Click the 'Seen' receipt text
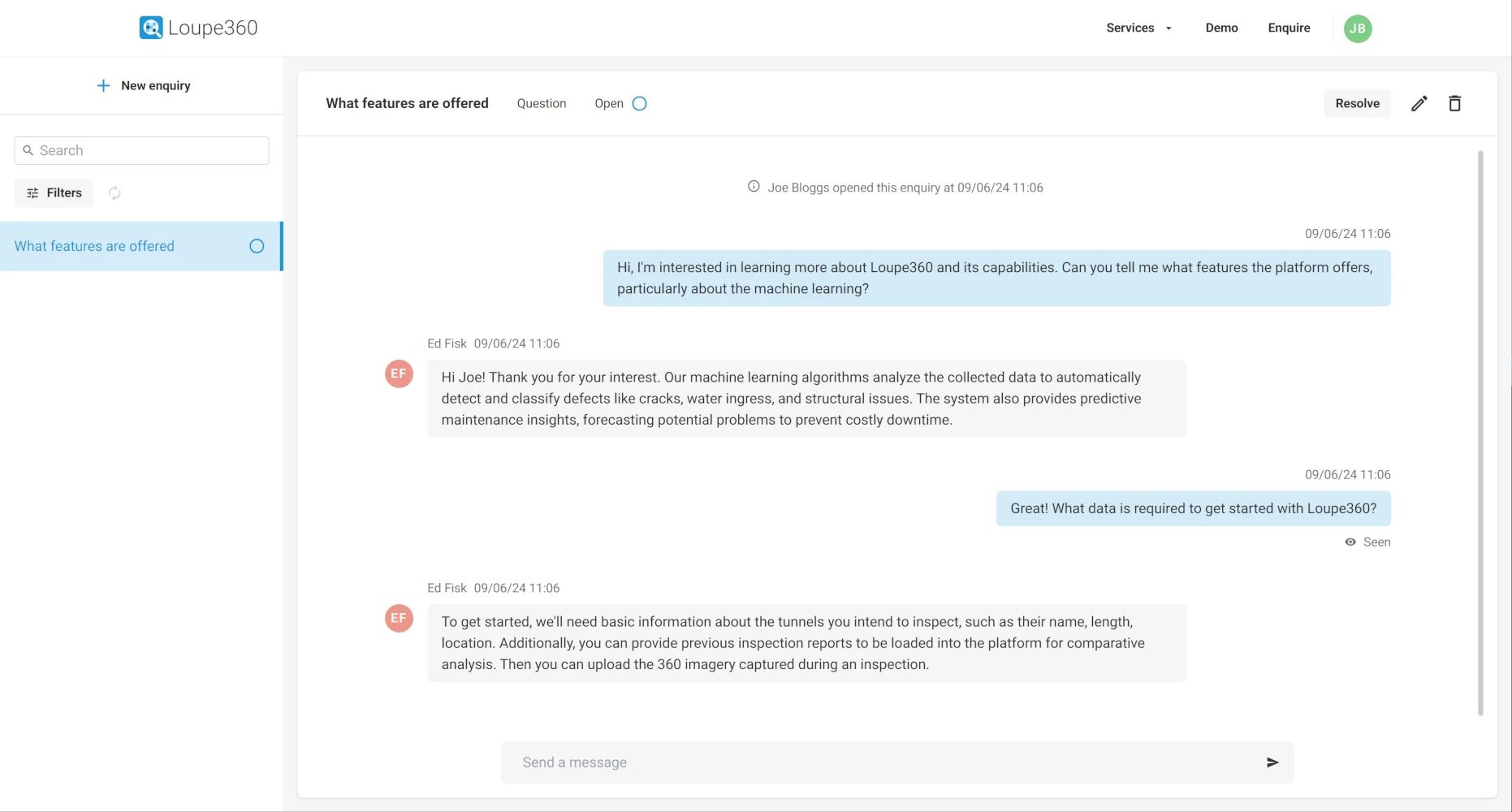This screenshot has width=1512, height=812. coord(1376,542)
